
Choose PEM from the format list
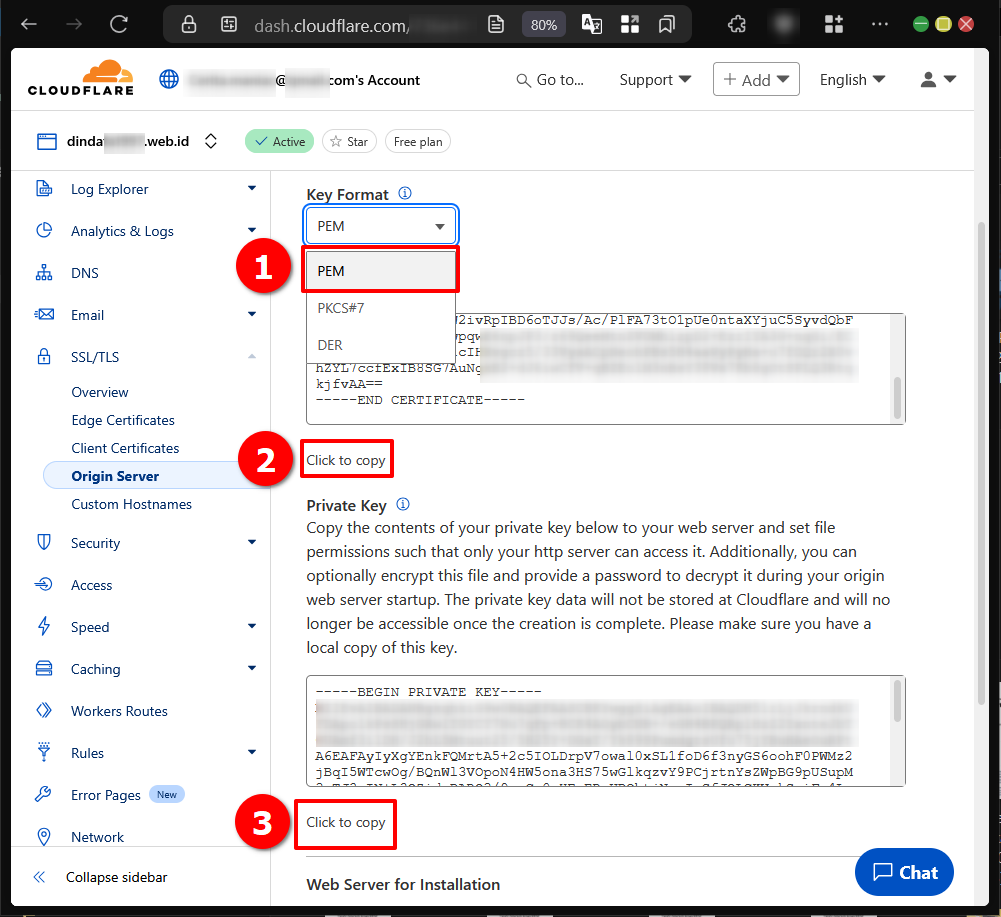[380, 271]
